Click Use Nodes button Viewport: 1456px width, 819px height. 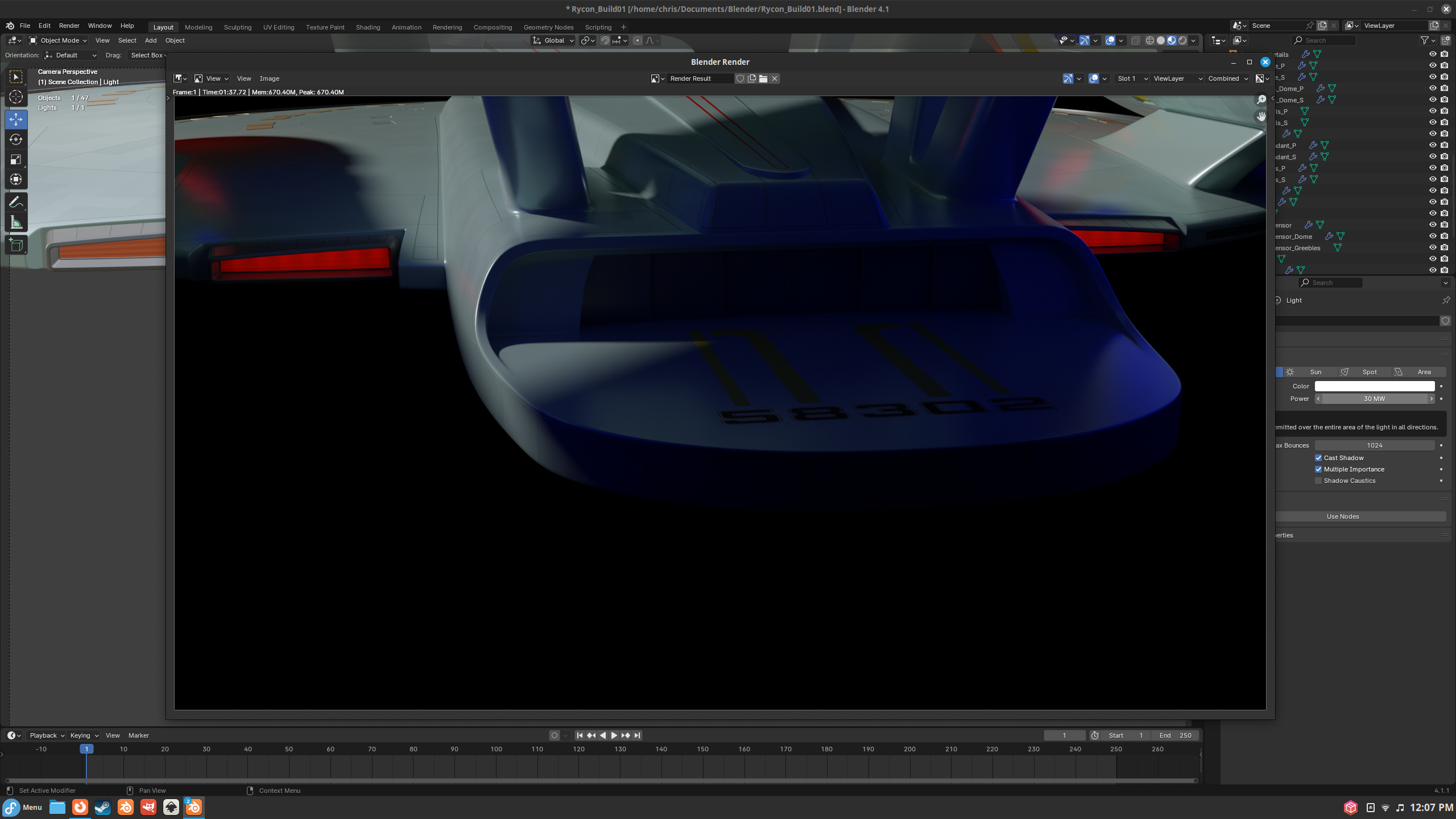point(1360,516)
